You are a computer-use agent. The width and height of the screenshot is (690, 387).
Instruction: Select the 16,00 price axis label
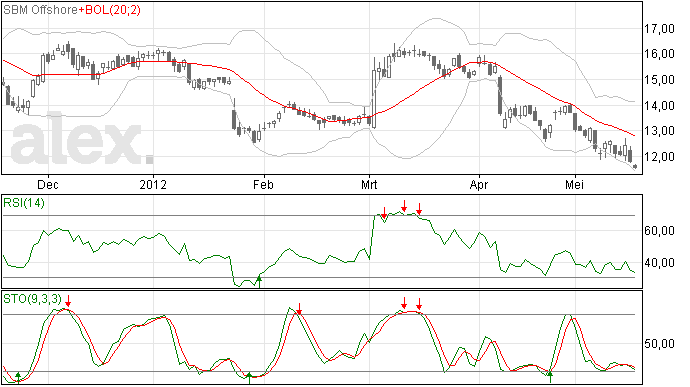pyautogui.click(x=659, y=54)
